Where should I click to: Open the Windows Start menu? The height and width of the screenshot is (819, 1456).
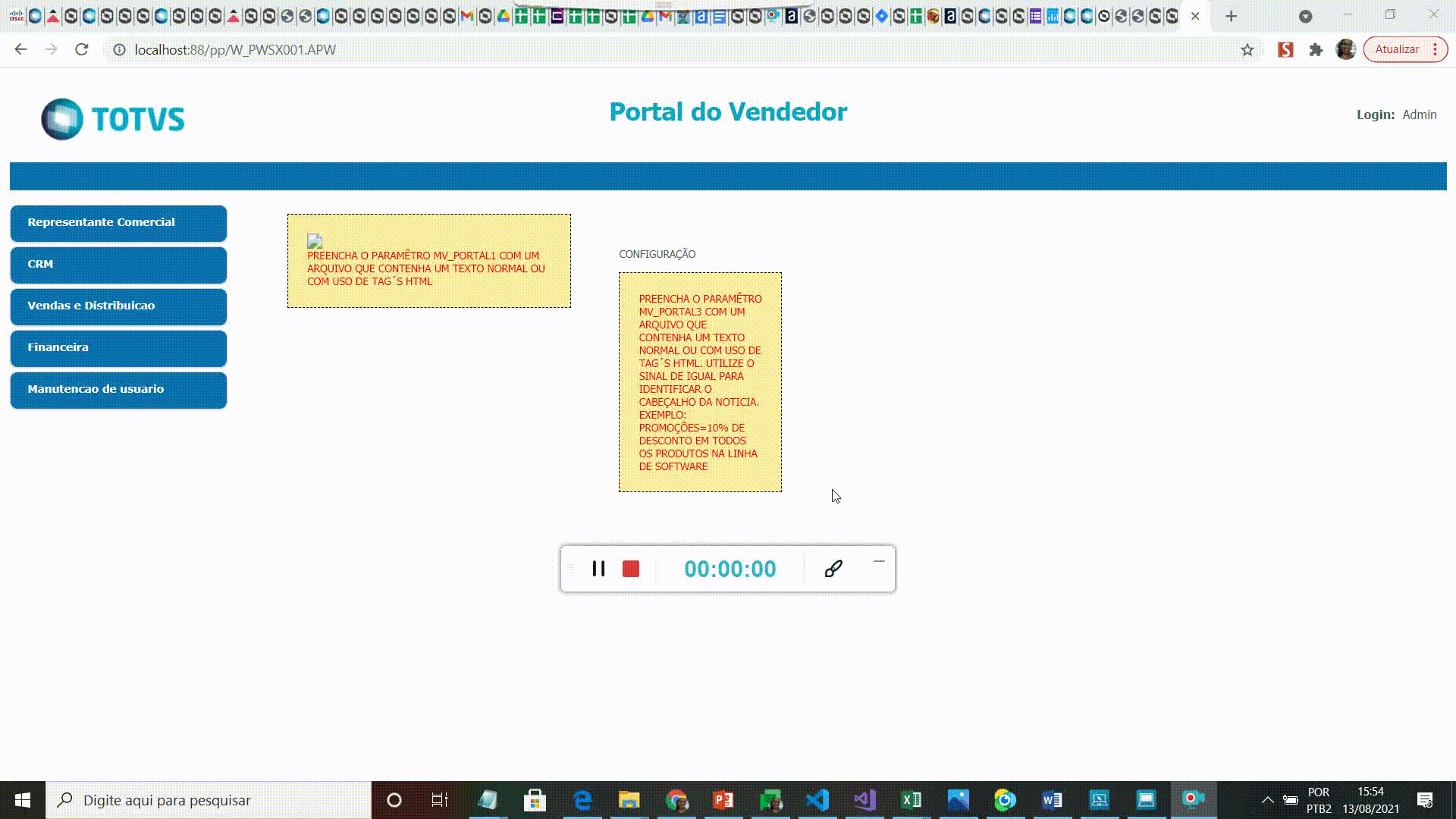(x=23, y=800)
